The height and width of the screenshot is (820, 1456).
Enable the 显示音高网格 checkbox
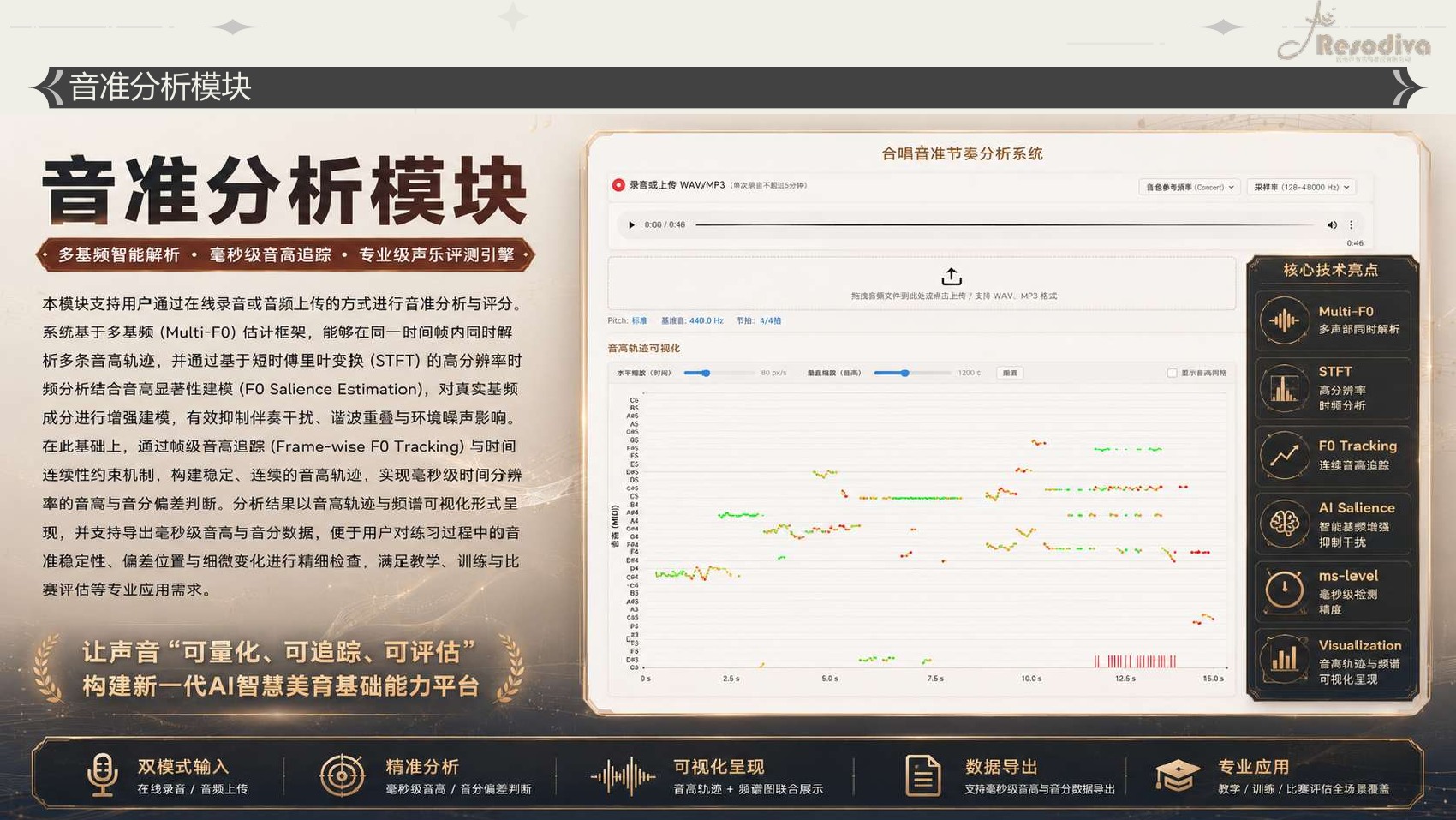point(1172,373)
